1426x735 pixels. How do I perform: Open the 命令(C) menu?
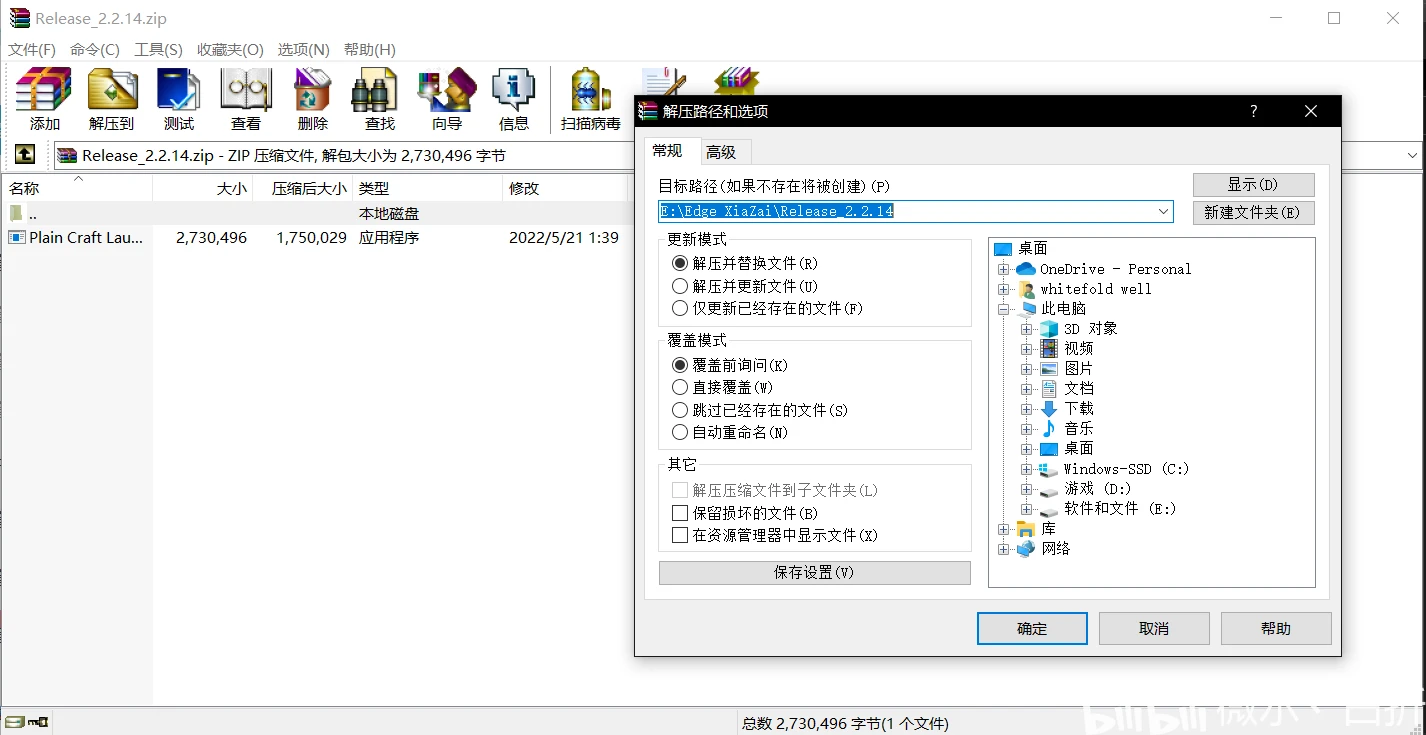click(x=95, y=49)
